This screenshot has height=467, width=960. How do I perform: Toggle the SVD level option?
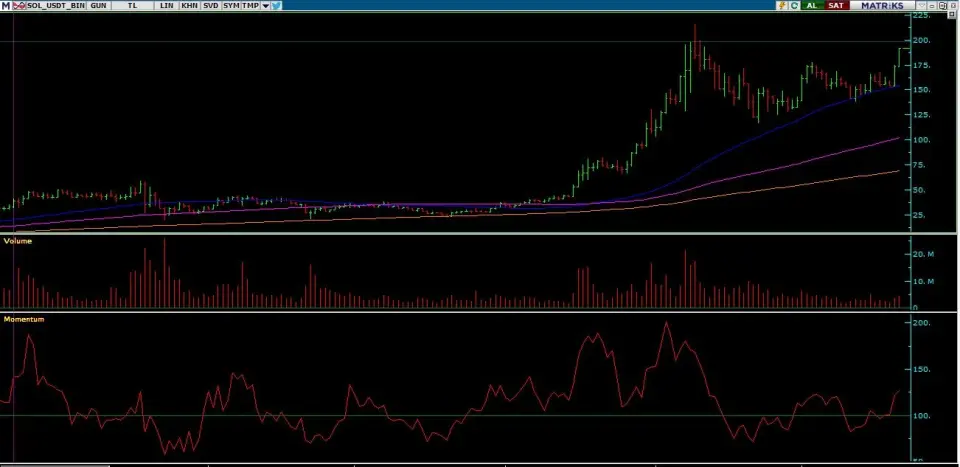pyautogui.click(x=210, y=6)
